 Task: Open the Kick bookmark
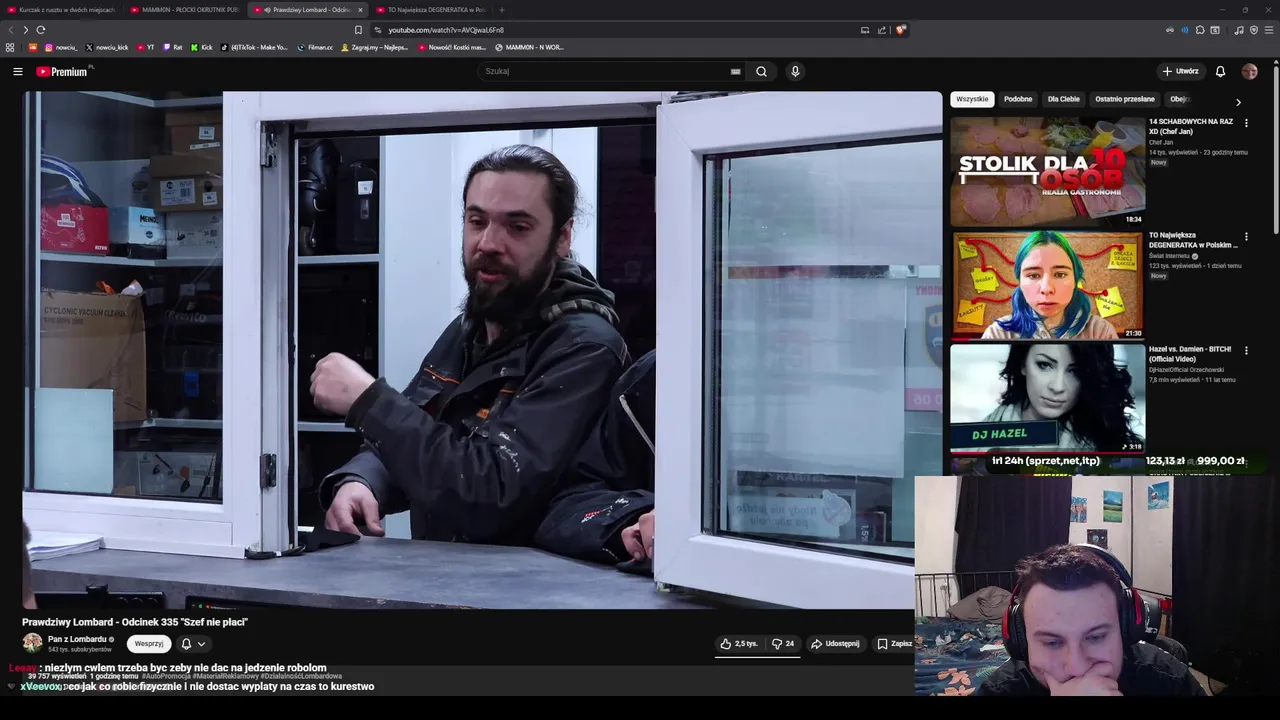click(x=201, y=47)
